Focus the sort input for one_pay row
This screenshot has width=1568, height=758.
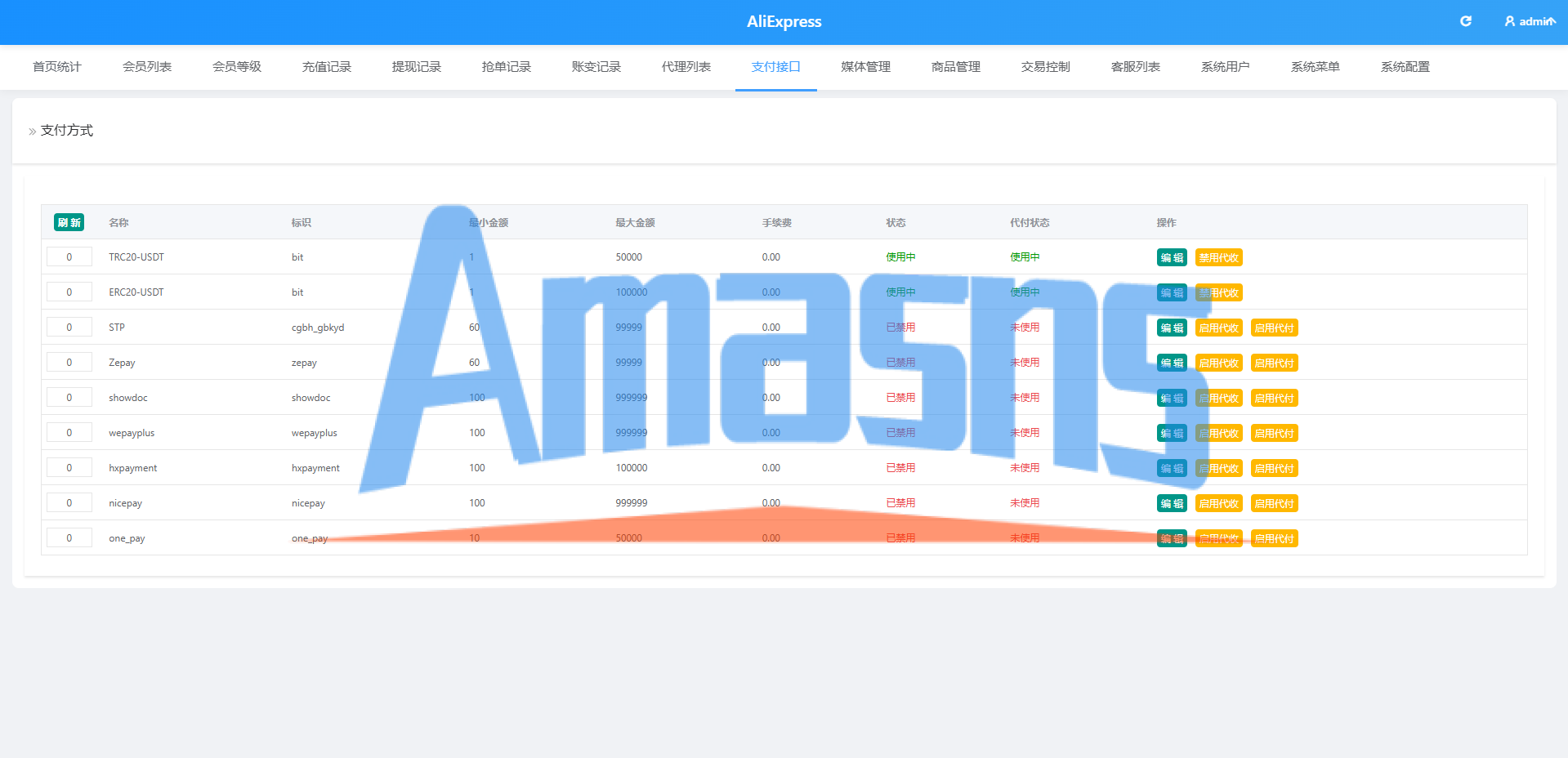[69, 538]
